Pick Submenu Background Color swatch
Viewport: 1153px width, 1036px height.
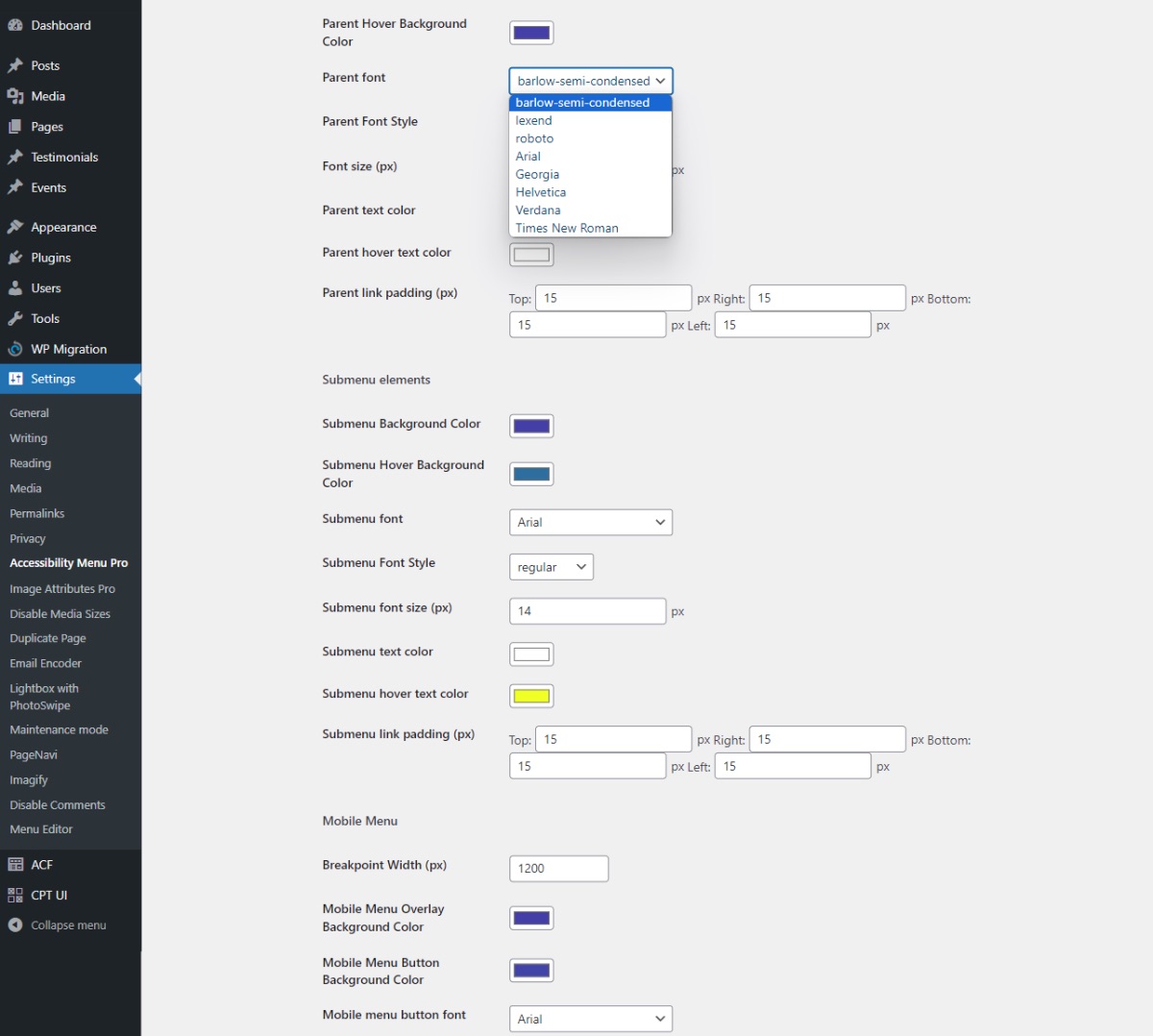coord(531,426)
